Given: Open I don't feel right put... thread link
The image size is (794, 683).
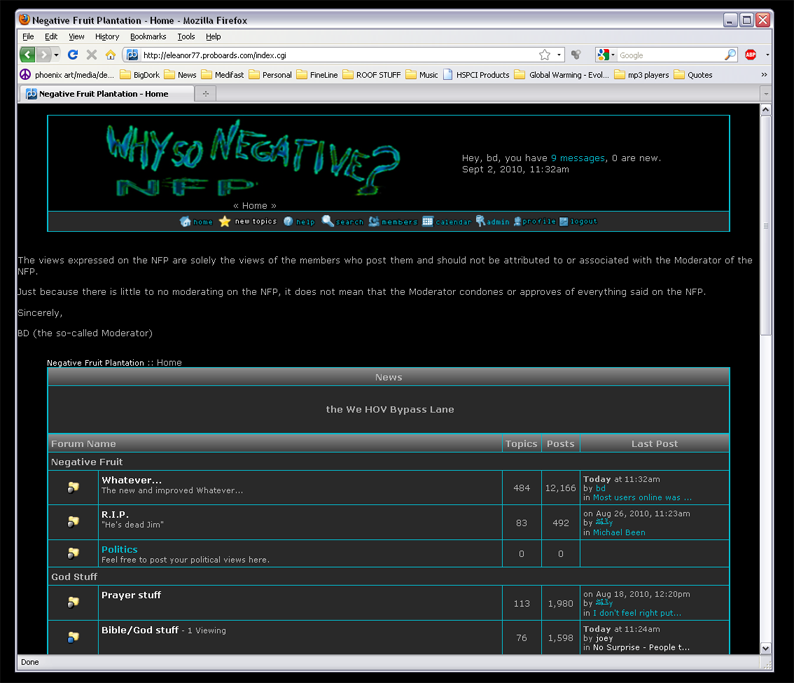Looking at the screenshot, I should tap(637, 613).
